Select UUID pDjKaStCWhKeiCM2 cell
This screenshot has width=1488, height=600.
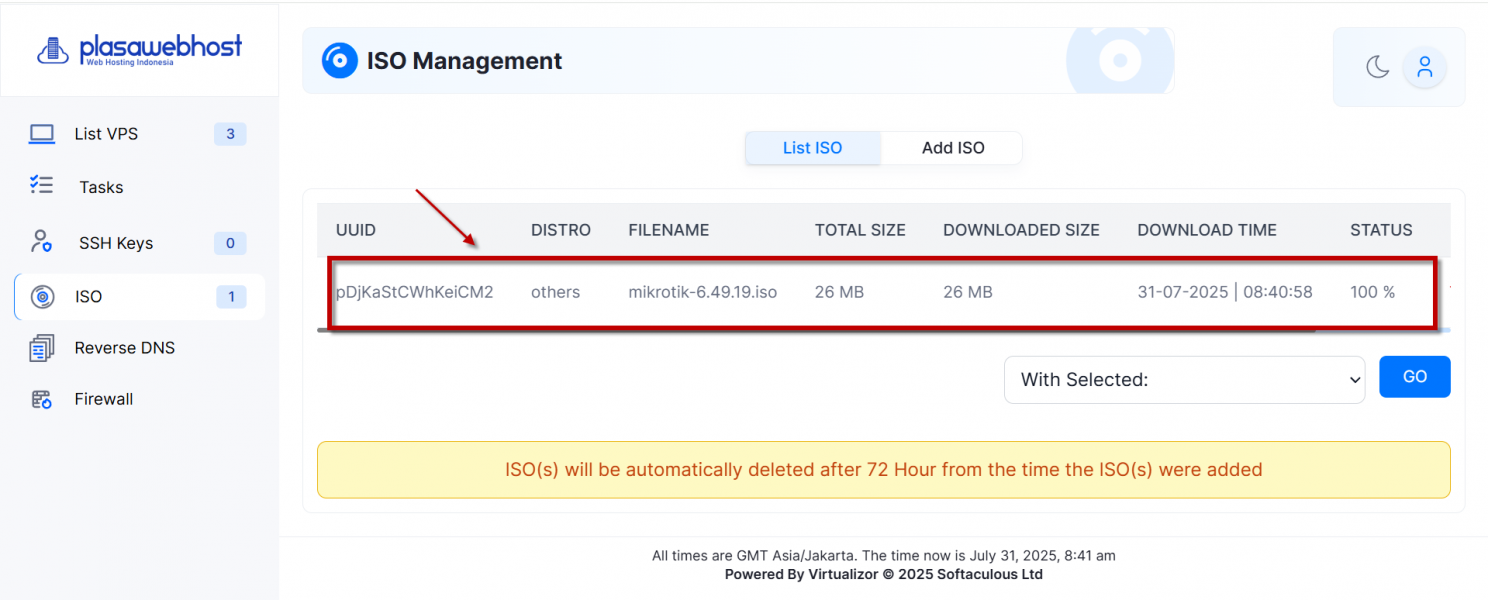[415, 292]
